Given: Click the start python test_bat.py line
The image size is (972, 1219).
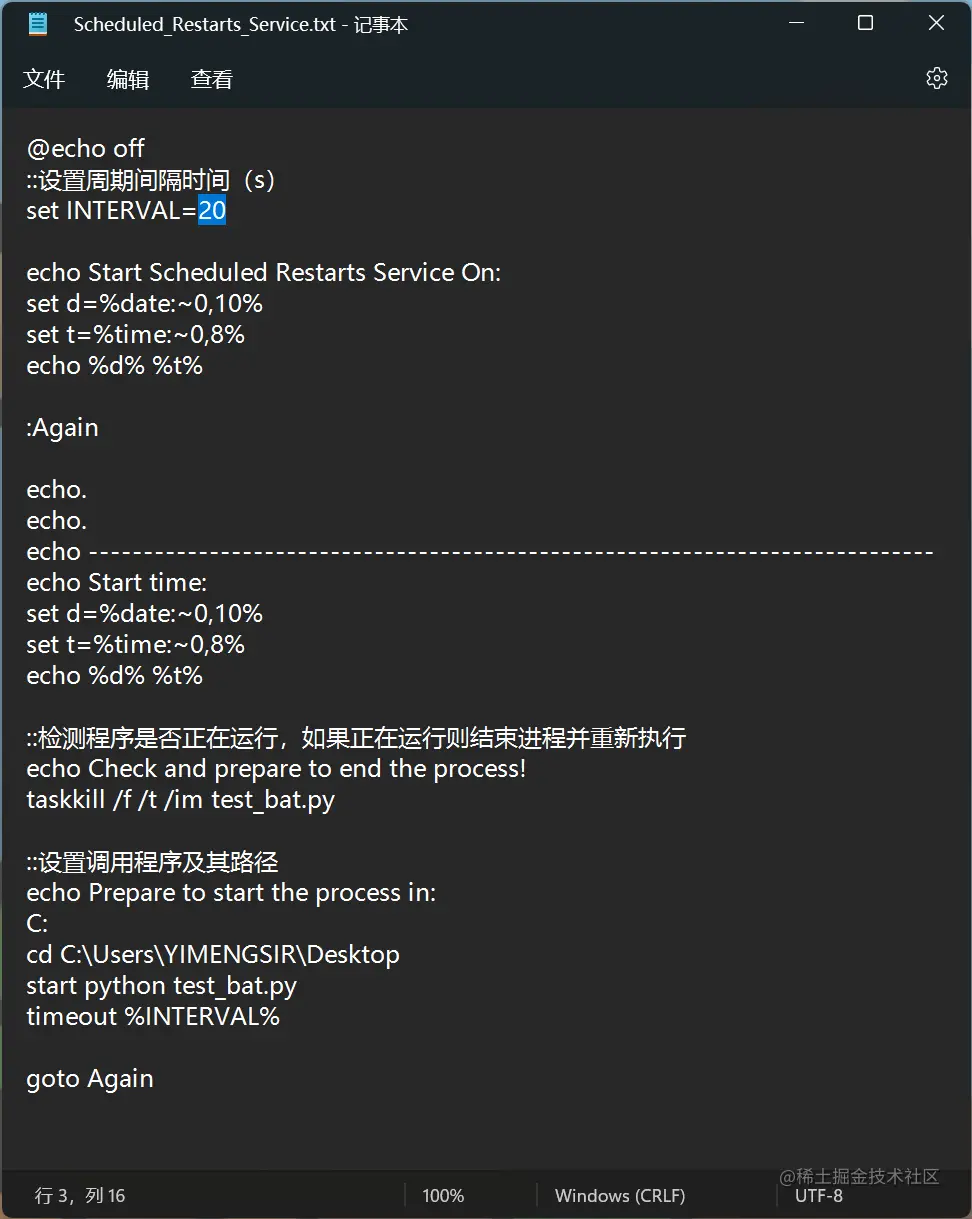Looking at the screenshot, I should coord(161,985).
